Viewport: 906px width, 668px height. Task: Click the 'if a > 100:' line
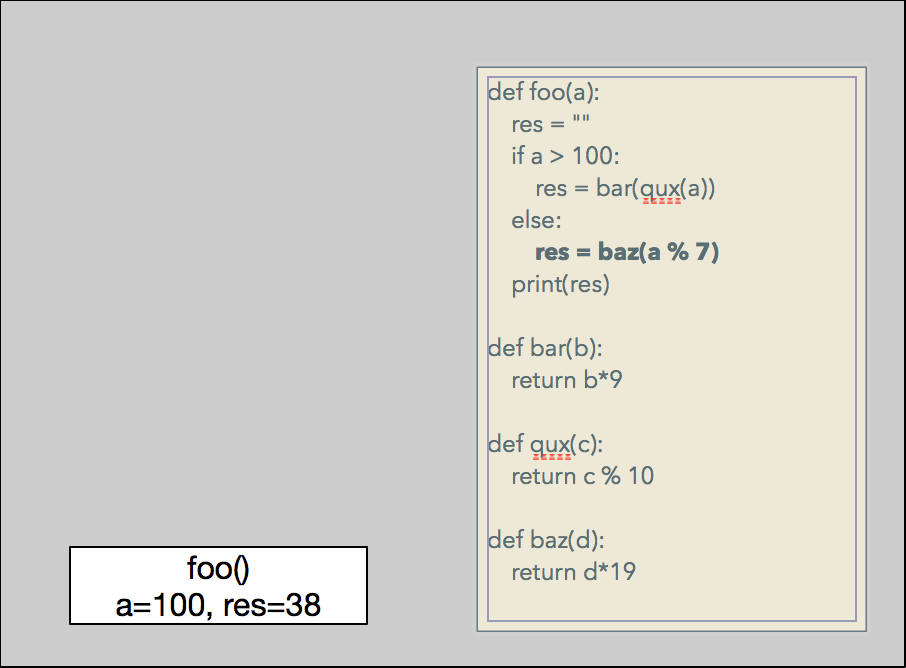tap(565, 157)
